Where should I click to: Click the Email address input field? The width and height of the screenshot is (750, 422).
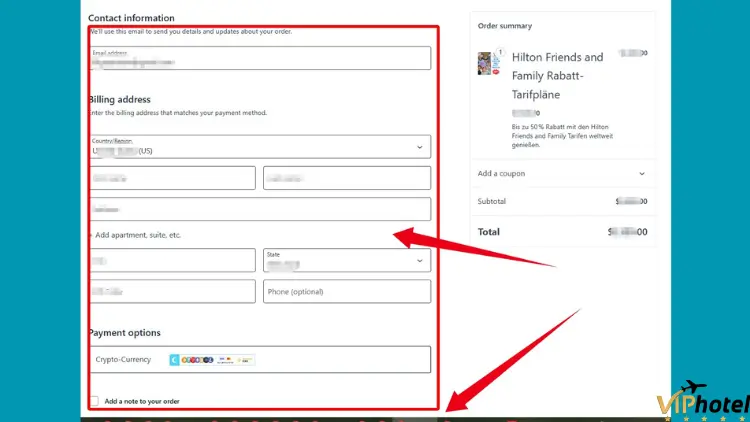(260, 58)
